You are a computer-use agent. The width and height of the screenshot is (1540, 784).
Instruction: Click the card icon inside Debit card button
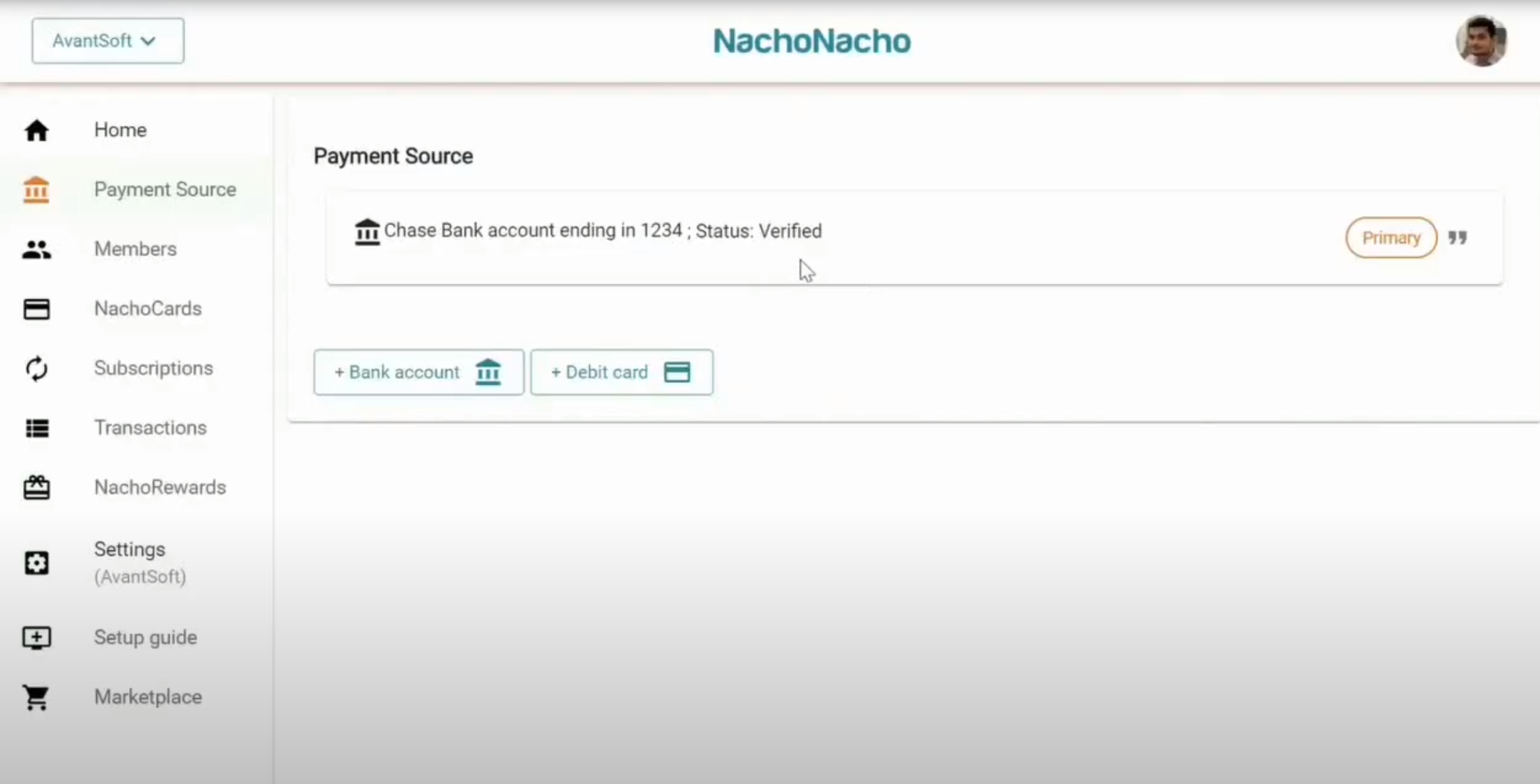click(x=677, y=372)
